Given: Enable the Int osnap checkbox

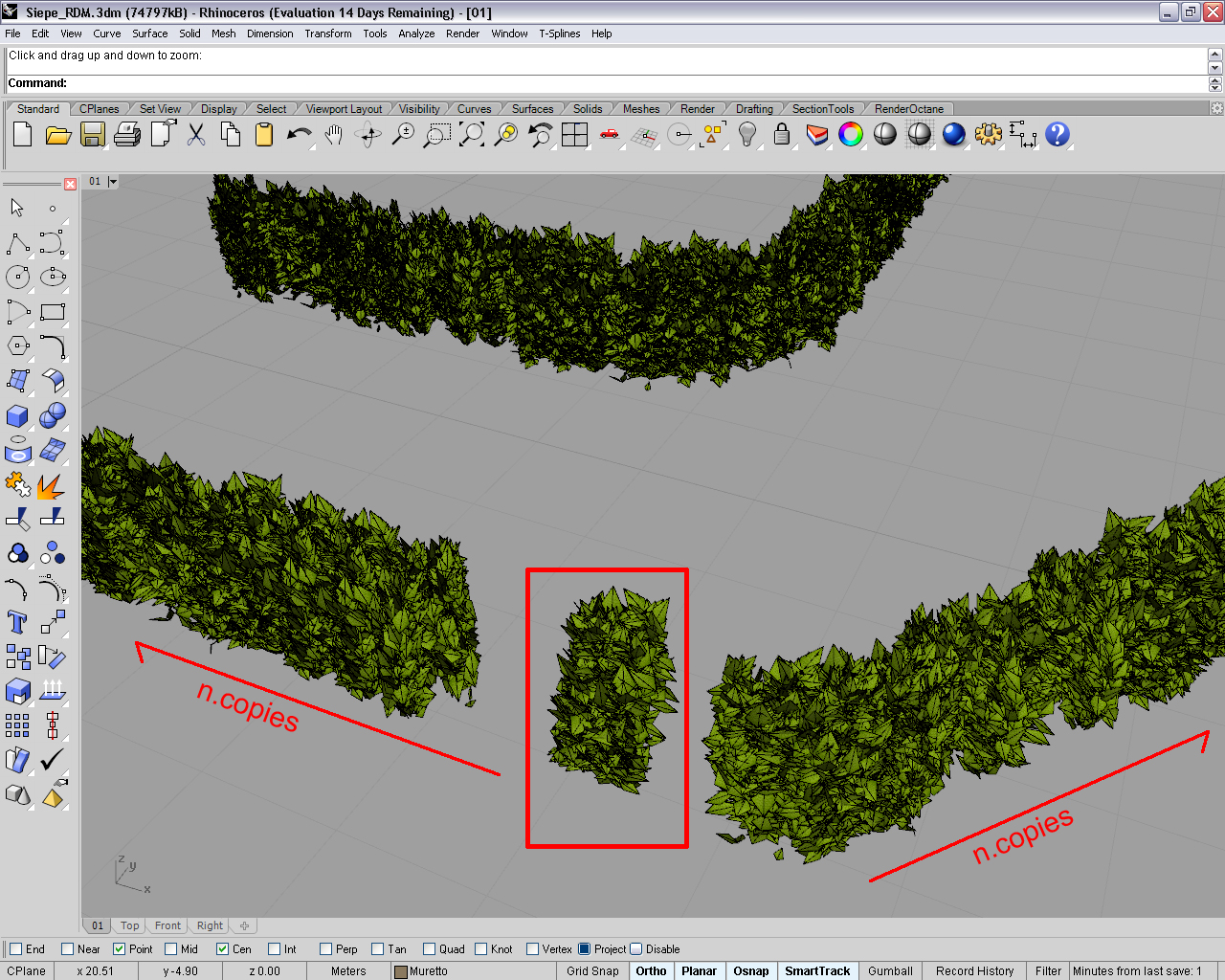Looking at the screenshot, I should (275, 949).
